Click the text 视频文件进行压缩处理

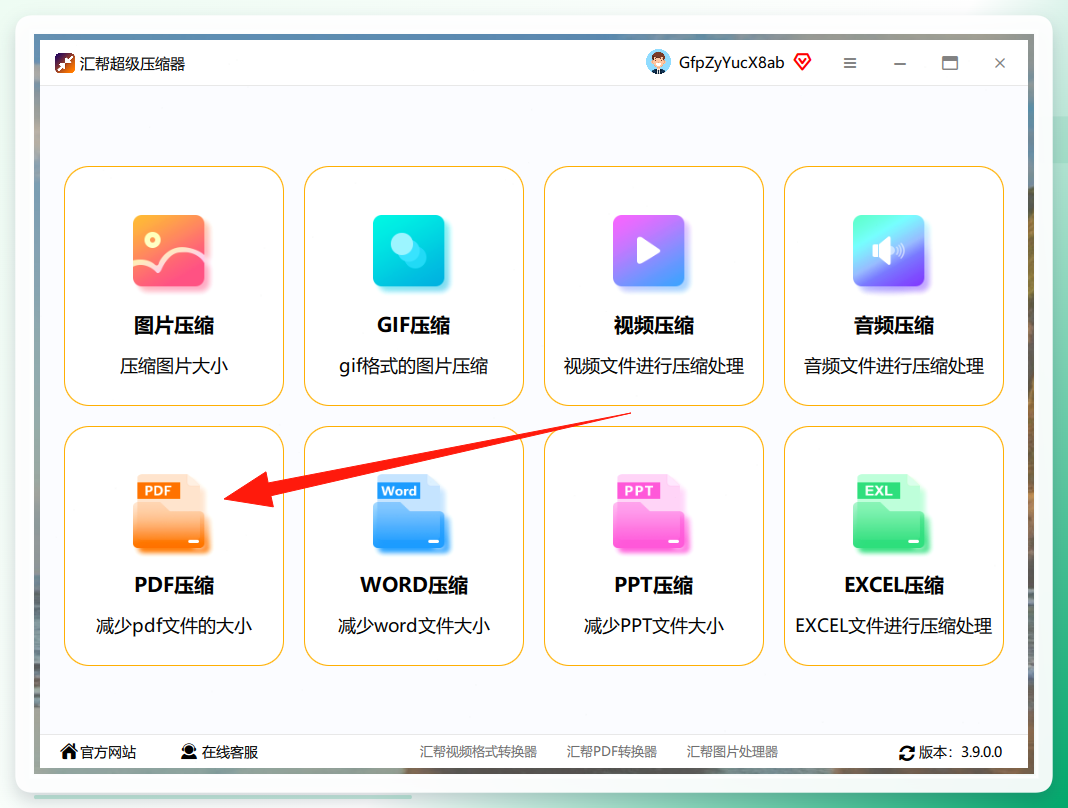[x=654, y=367]
